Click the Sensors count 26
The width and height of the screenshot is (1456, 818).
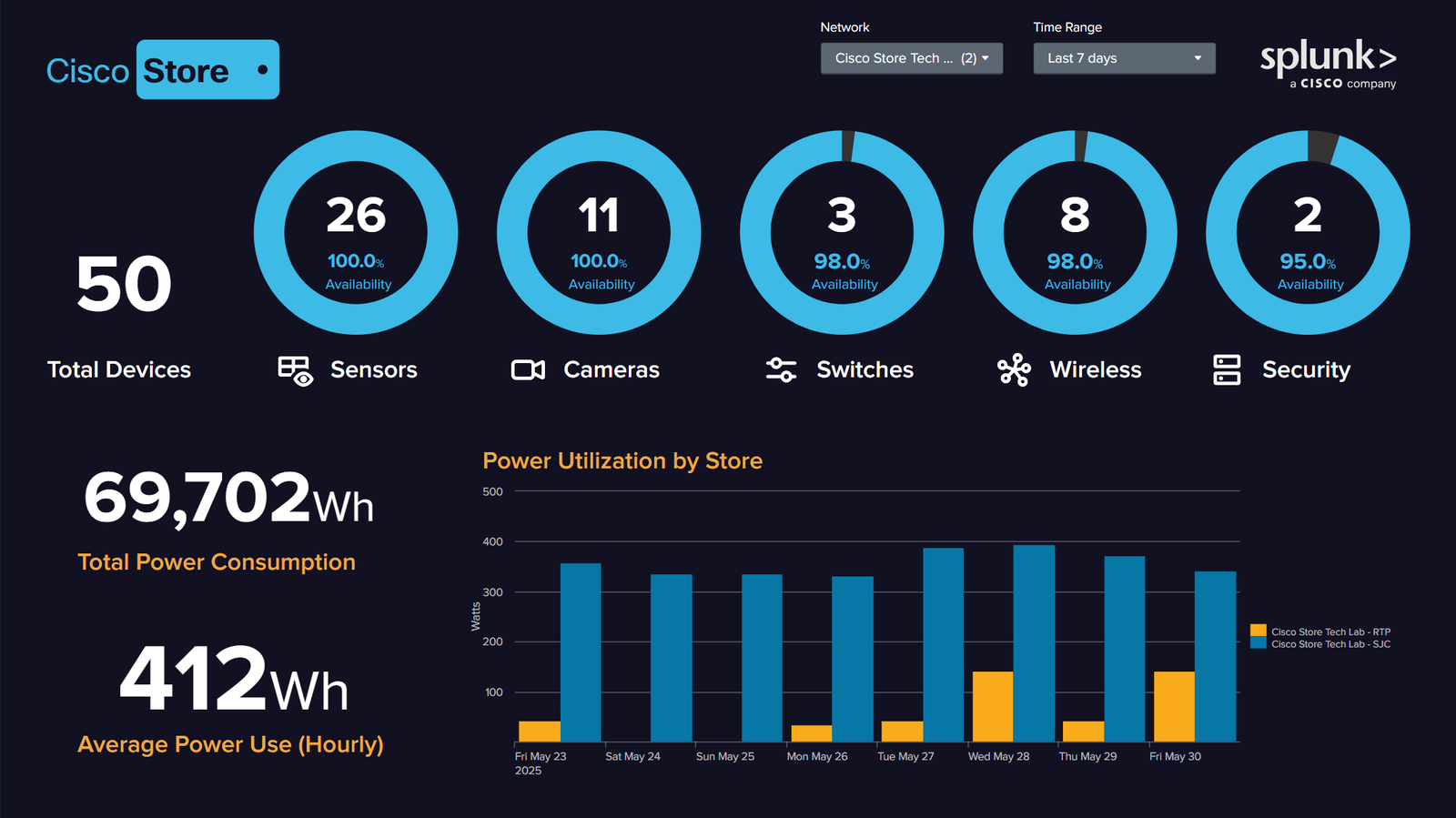pos(356,216)
